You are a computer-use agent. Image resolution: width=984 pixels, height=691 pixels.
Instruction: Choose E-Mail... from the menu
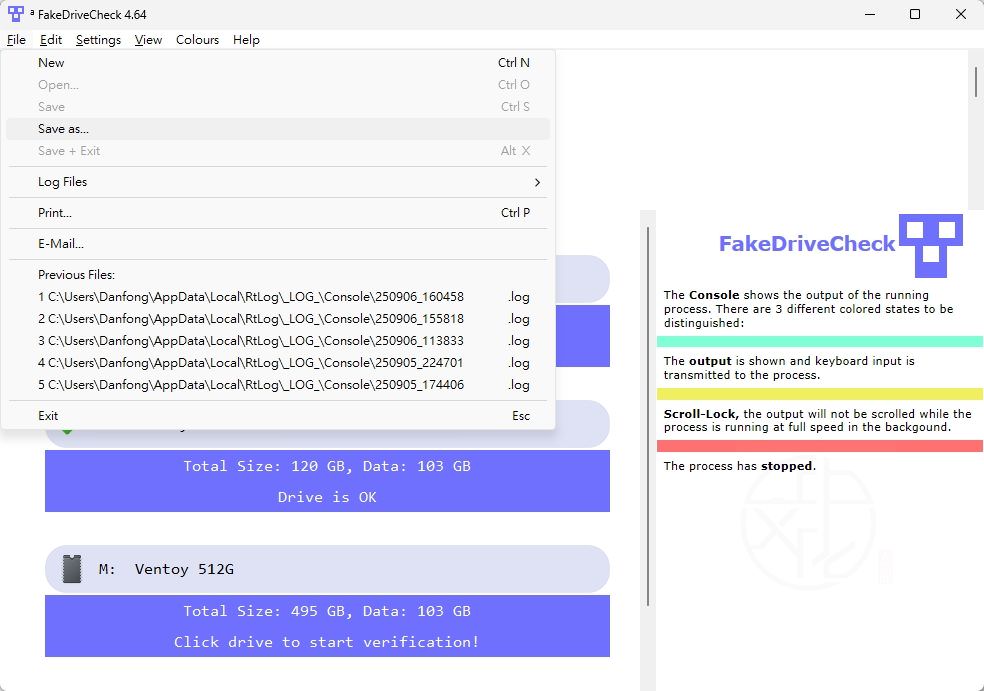coord(278,244)
